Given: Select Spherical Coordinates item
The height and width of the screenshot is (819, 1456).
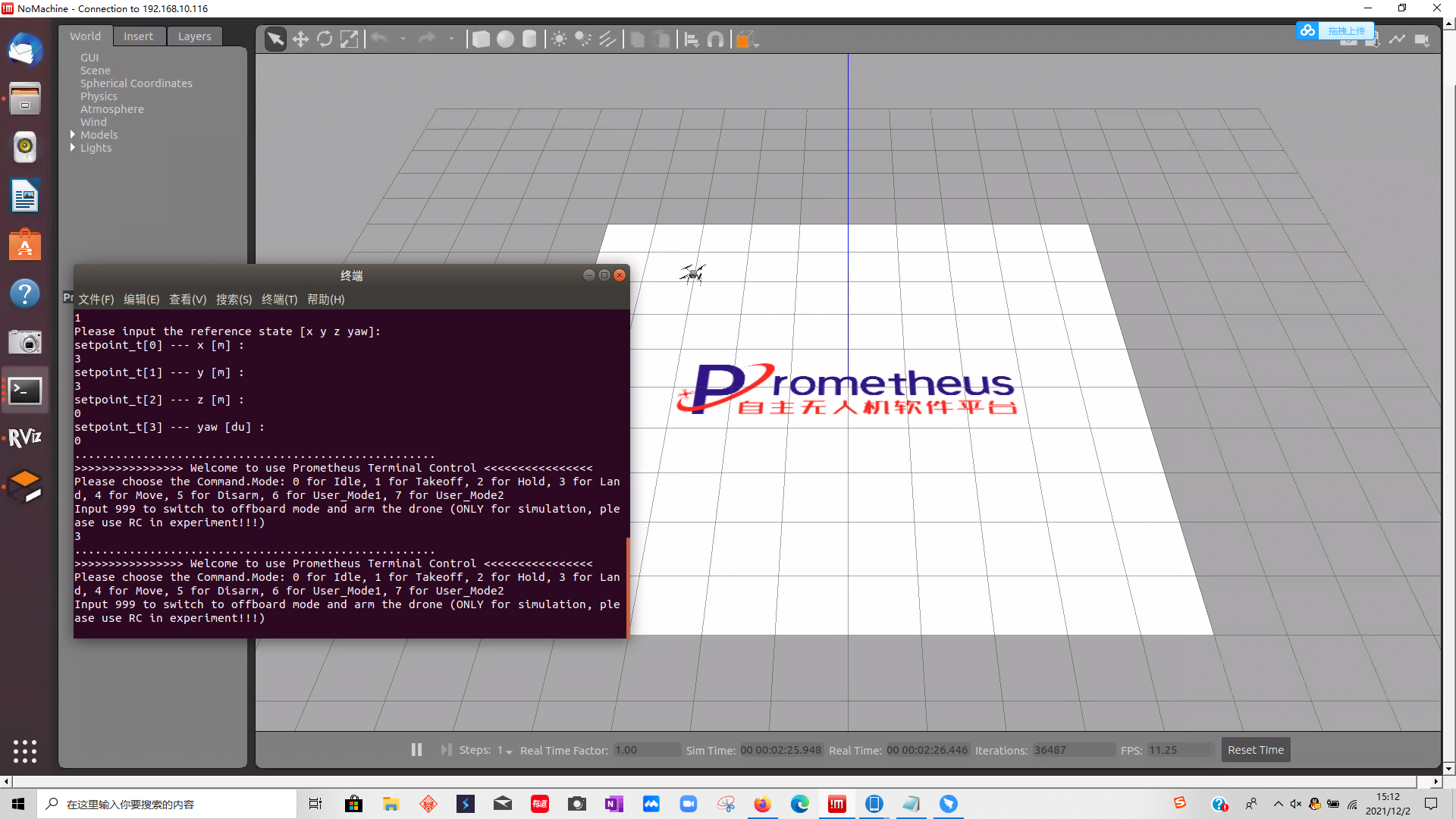Looking at the screenshot, I should (136, 83).
